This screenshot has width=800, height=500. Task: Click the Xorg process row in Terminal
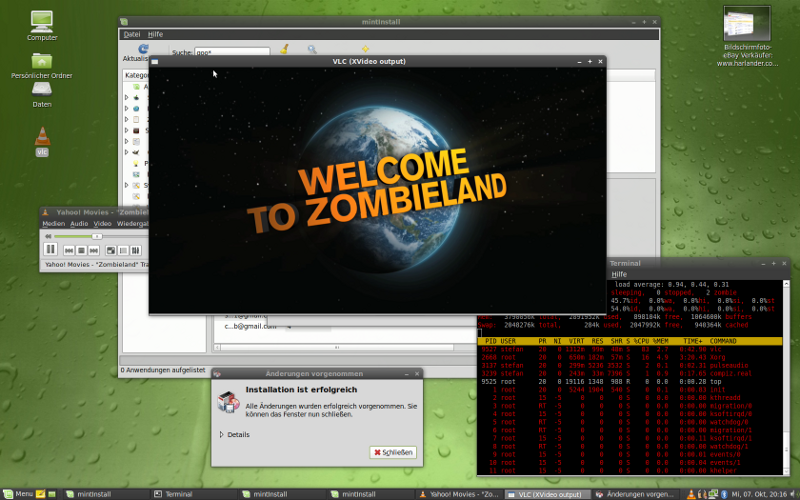[630, 357]
